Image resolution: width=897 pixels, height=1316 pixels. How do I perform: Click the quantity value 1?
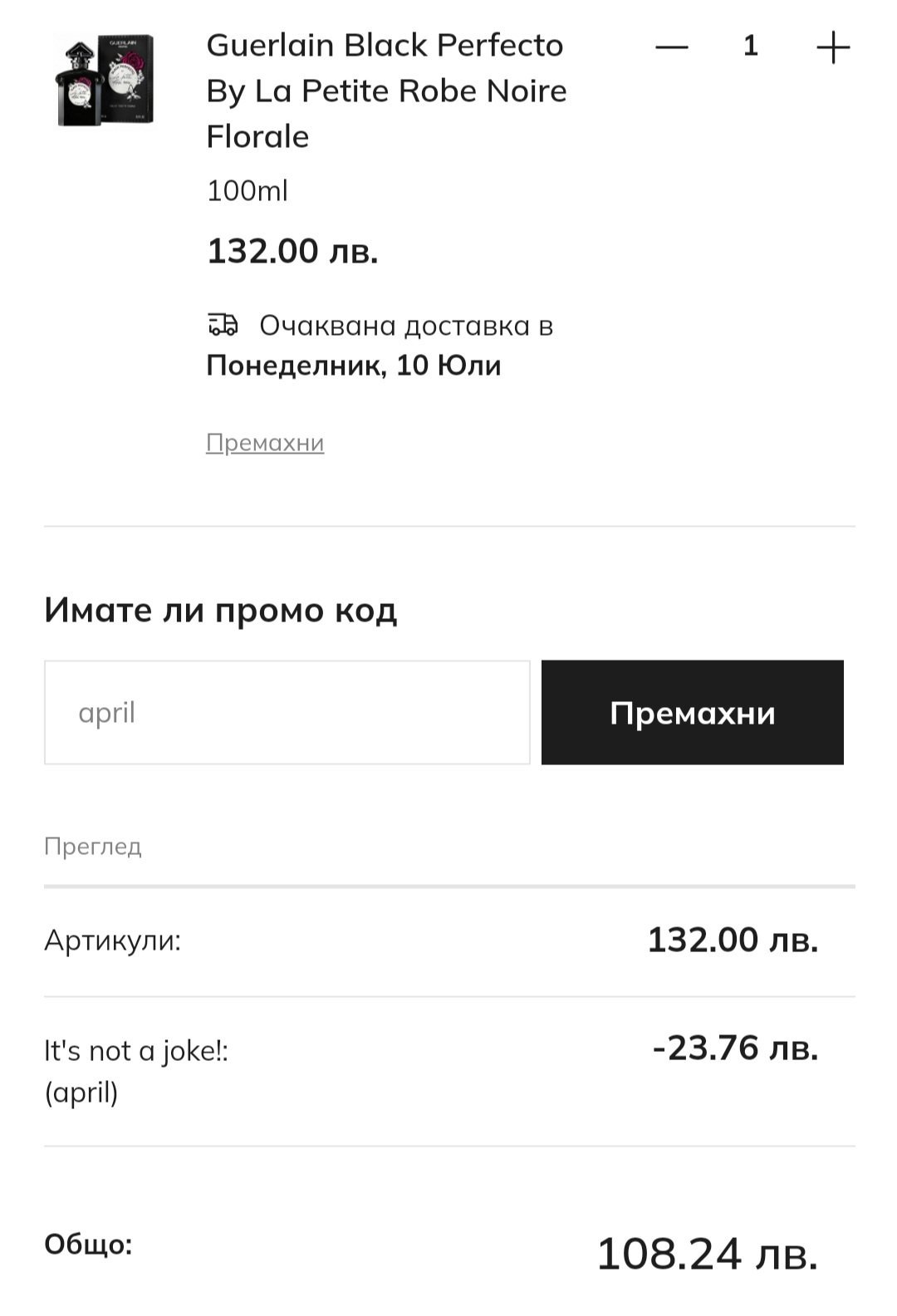[751, 47]
